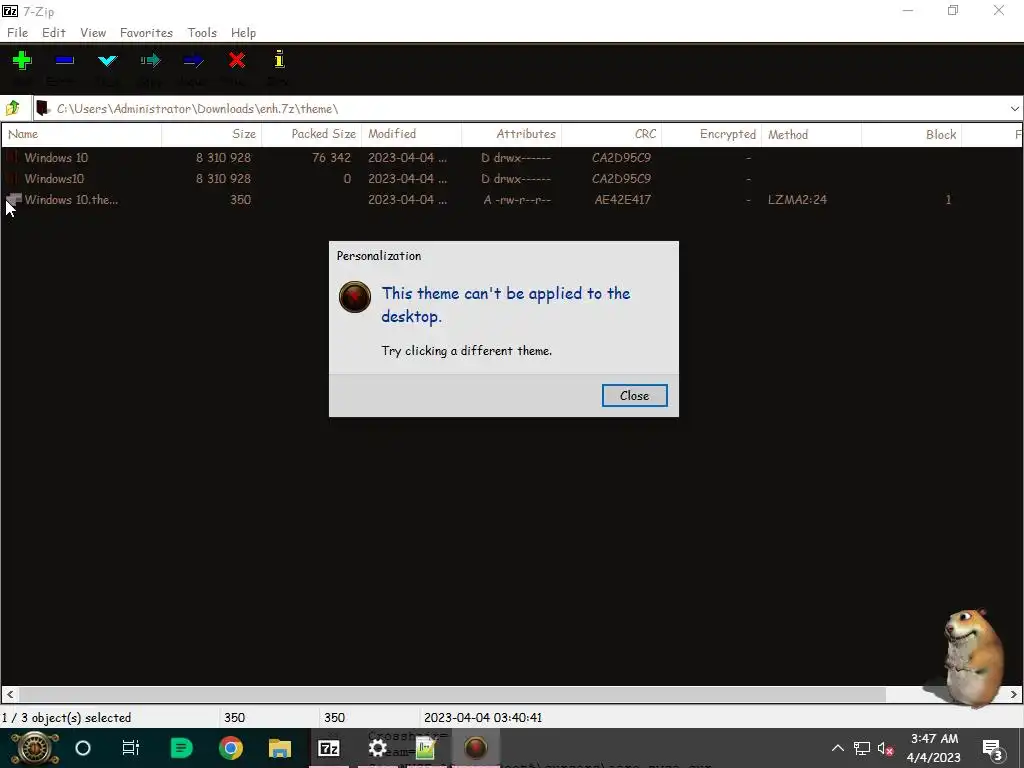Viewport: 1024px width, 768px height.
Task: Close the Personalization dialog
Action: [x=634, y=395]
